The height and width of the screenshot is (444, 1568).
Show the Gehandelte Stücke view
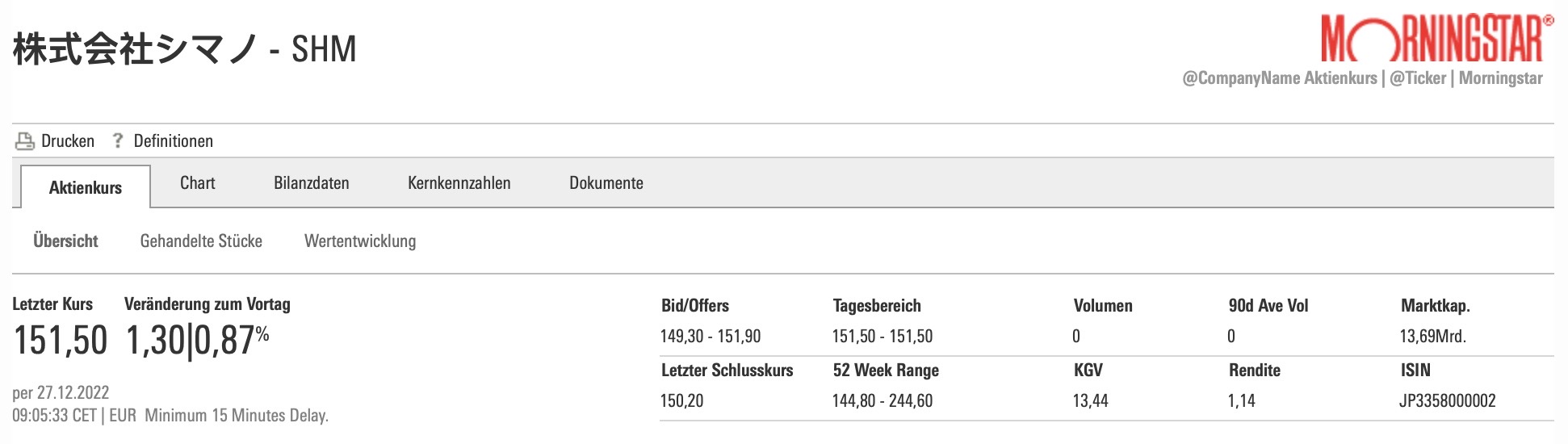[x=201, y=241]
